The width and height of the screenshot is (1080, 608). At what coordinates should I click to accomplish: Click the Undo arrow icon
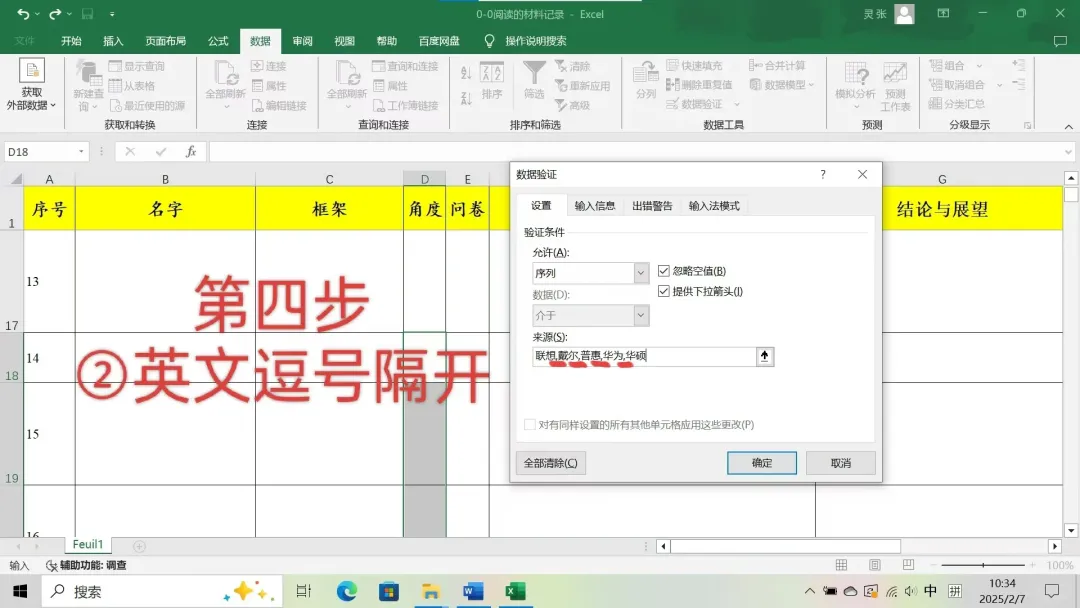pos(23,14)
